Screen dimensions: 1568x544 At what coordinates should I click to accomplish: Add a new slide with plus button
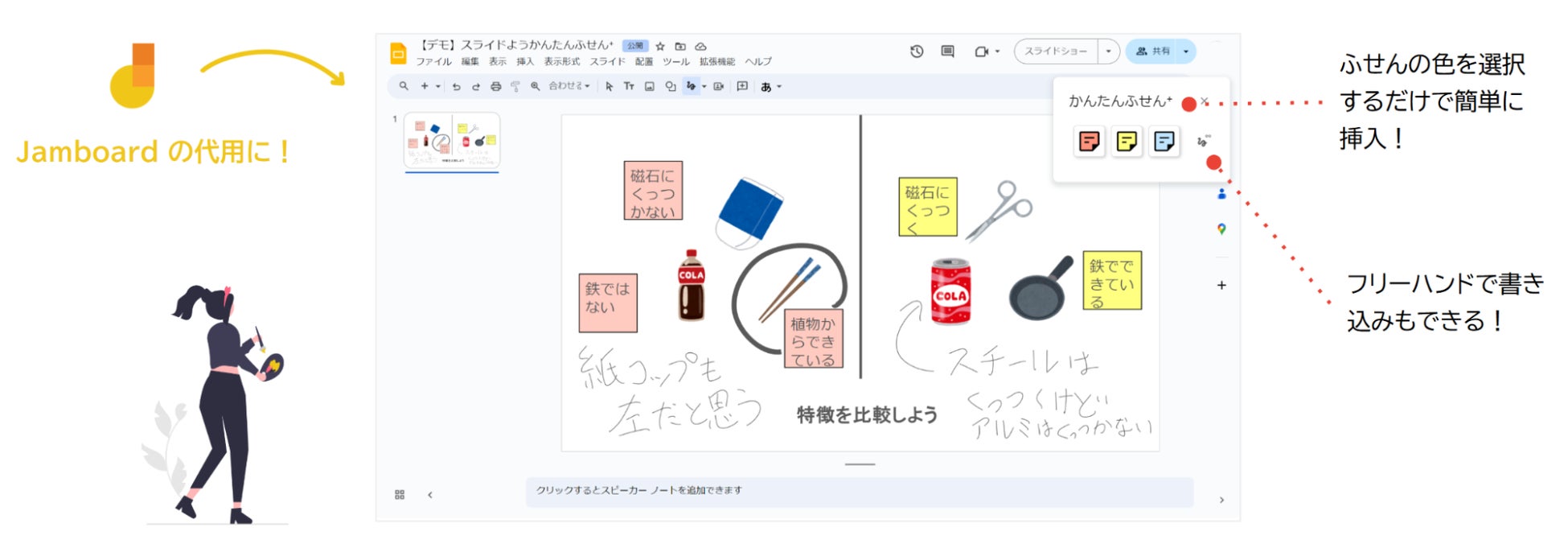click(x=425, y=86)
